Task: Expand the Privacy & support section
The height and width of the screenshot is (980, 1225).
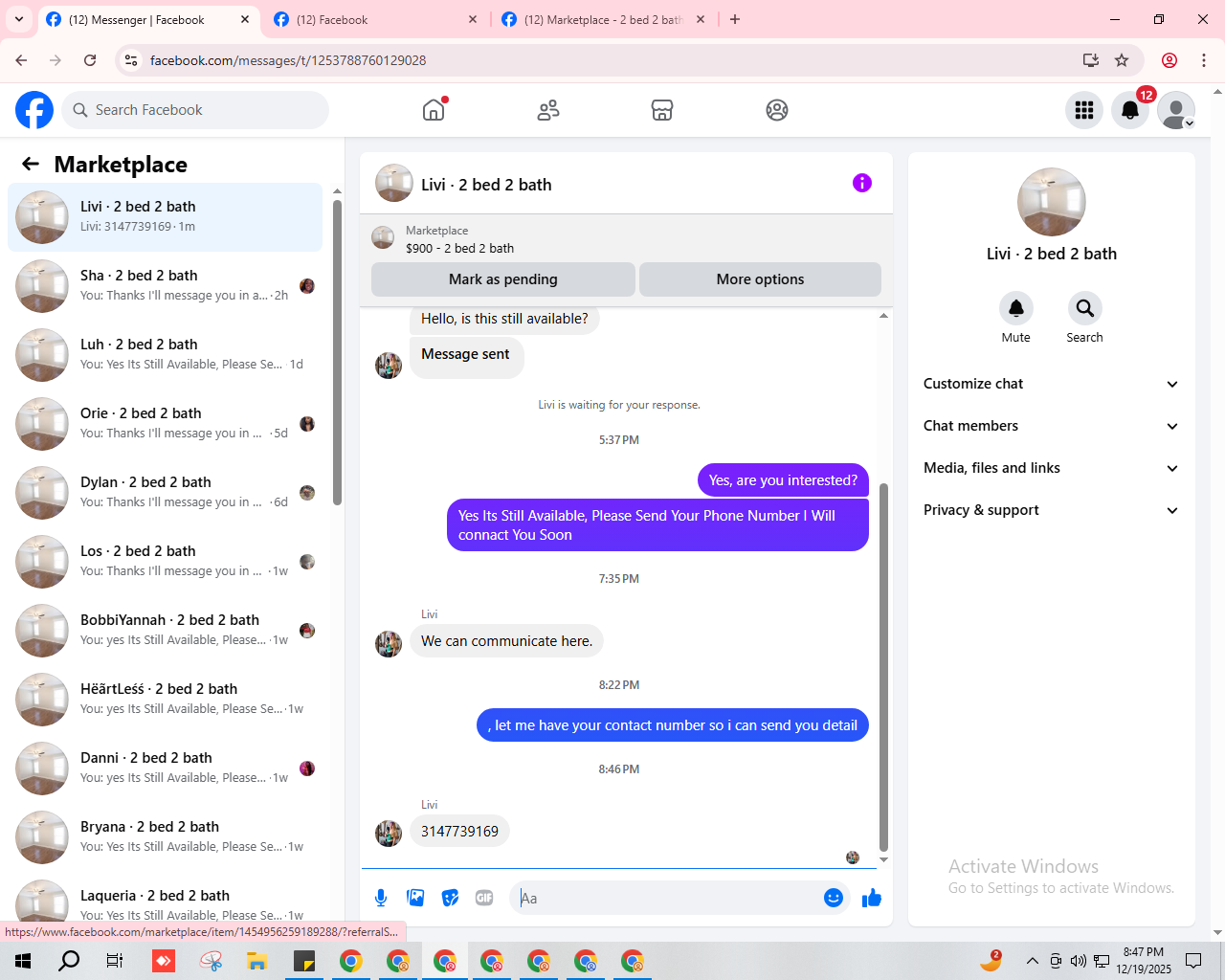Action: (1051, 510)
